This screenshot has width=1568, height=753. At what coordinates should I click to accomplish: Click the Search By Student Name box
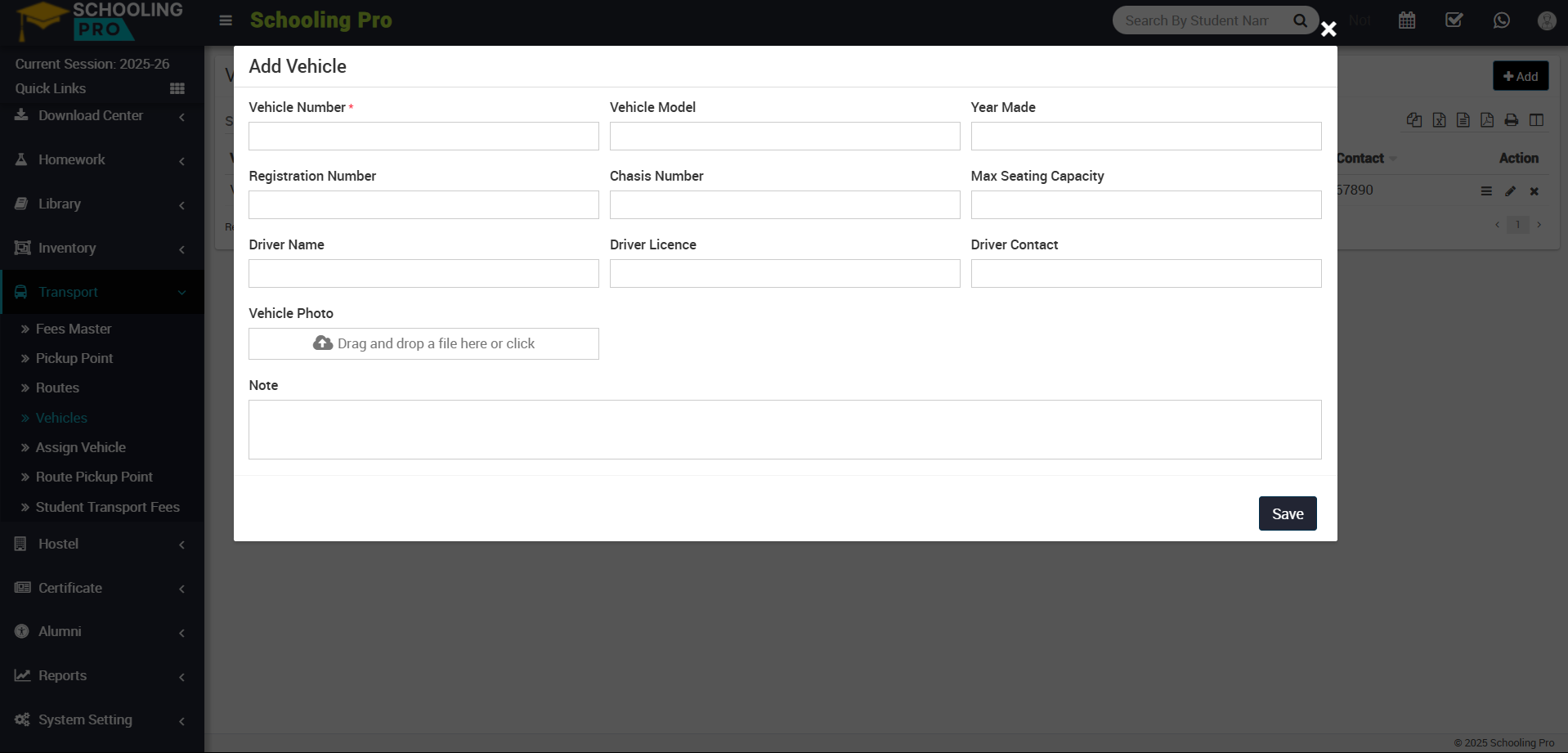coord(1197,20)
